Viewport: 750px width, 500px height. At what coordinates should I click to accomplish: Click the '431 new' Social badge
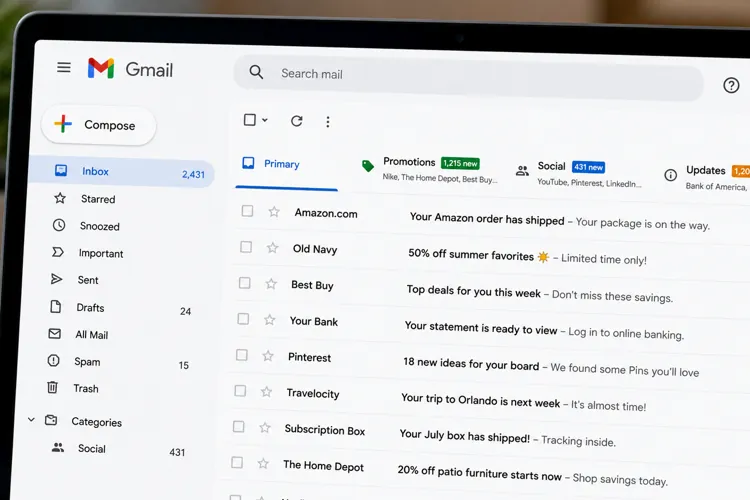588,167
